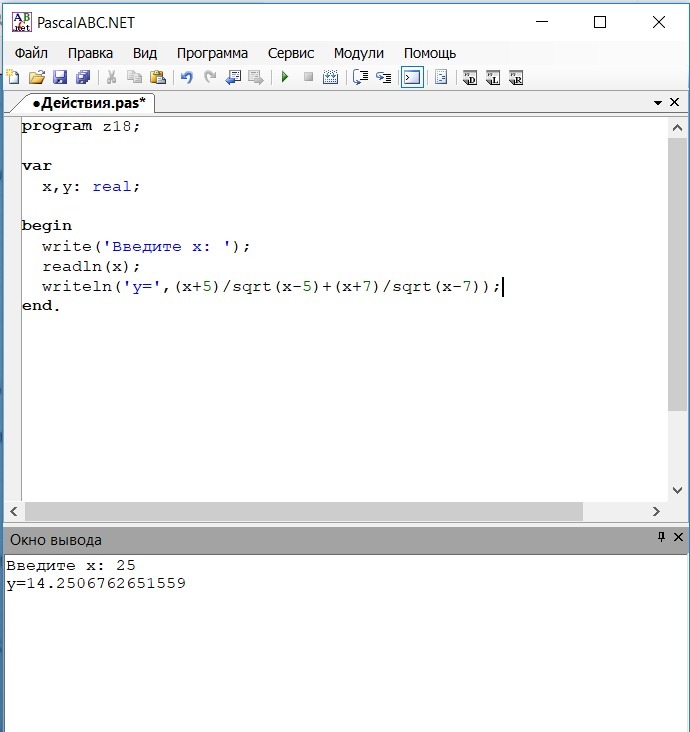Screen dimensions: 690x732
Task: Click output line 'Введите x: 25'
Action: (70, 565)
